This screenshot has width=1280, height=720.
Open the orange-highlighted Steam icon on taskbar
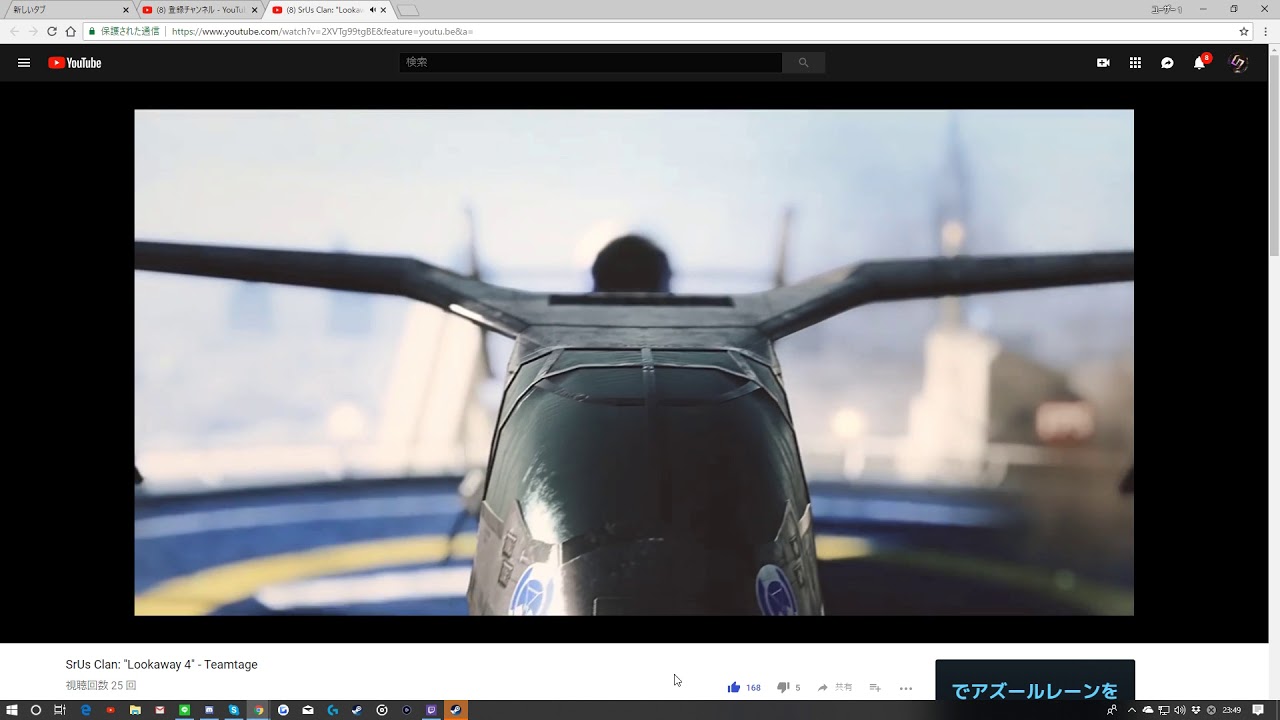[x=456, y=710]
